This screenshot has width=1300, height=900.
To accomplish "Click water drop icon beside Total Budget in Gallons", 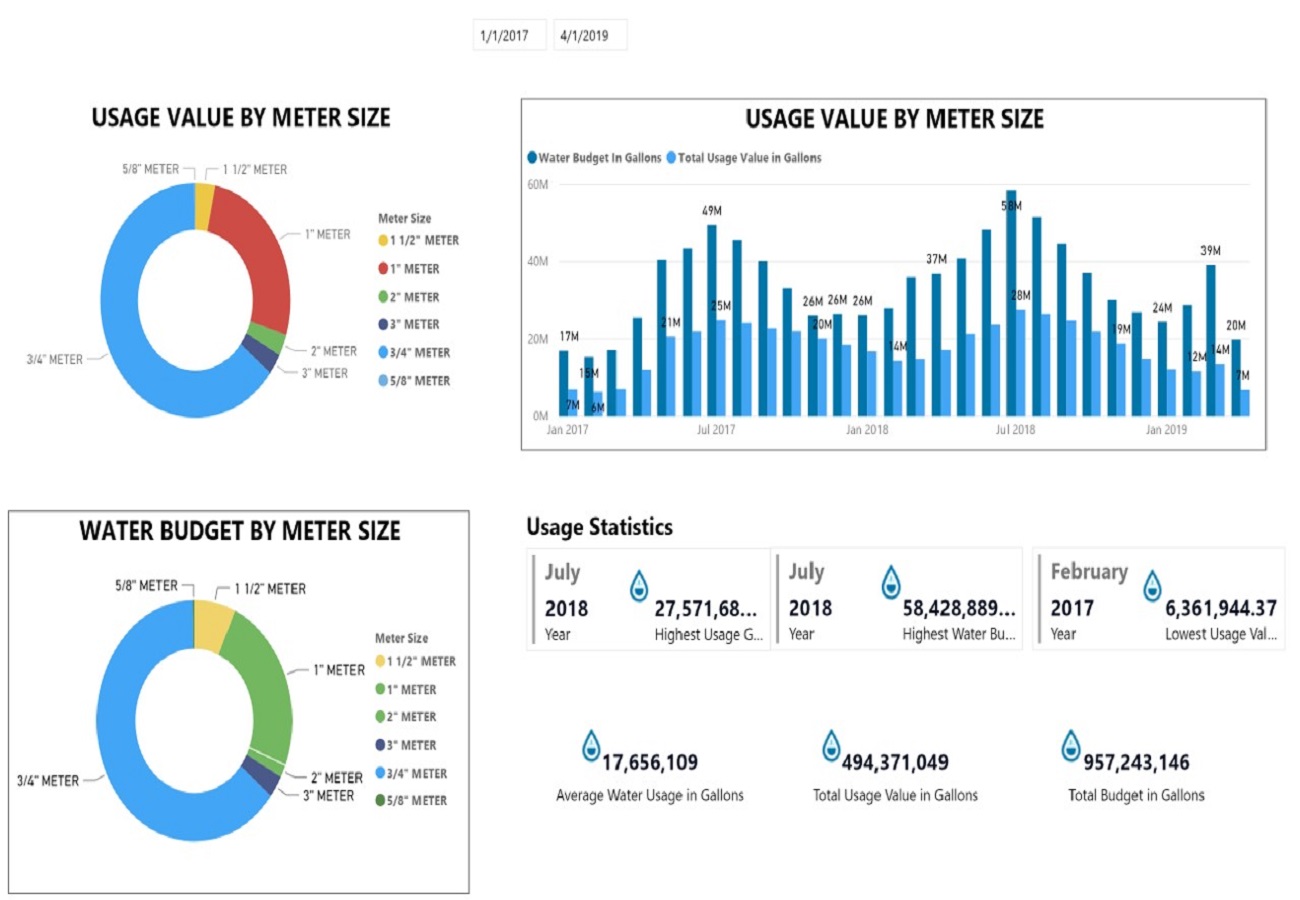I will tap(1072, 746).
